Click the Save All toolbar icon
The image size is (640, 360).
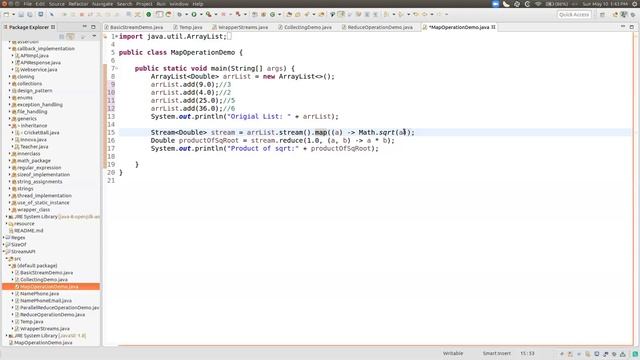[x=30, y=14]
